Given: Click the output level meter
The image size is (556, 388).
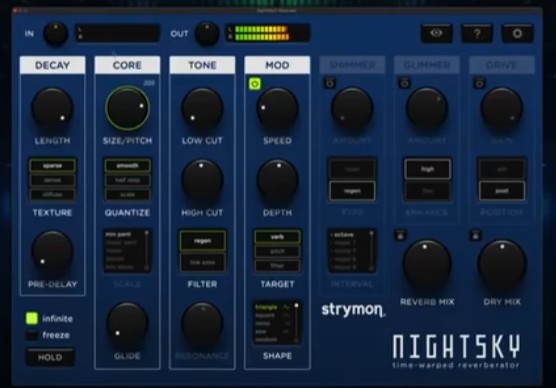Looking at the screenshot, I should tap(268, 33).
